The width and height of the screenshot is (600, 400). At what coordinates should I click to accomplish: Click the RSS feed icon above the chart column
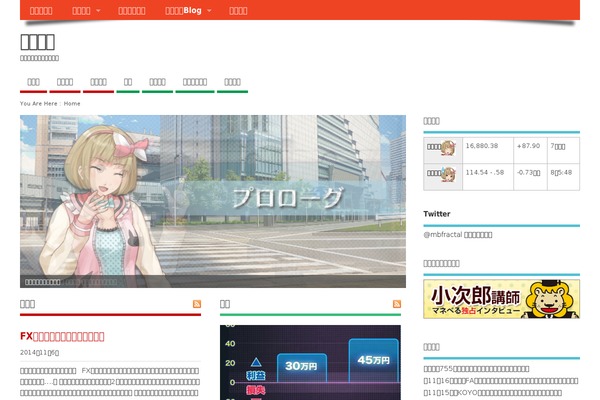click(x=397, y=304)
